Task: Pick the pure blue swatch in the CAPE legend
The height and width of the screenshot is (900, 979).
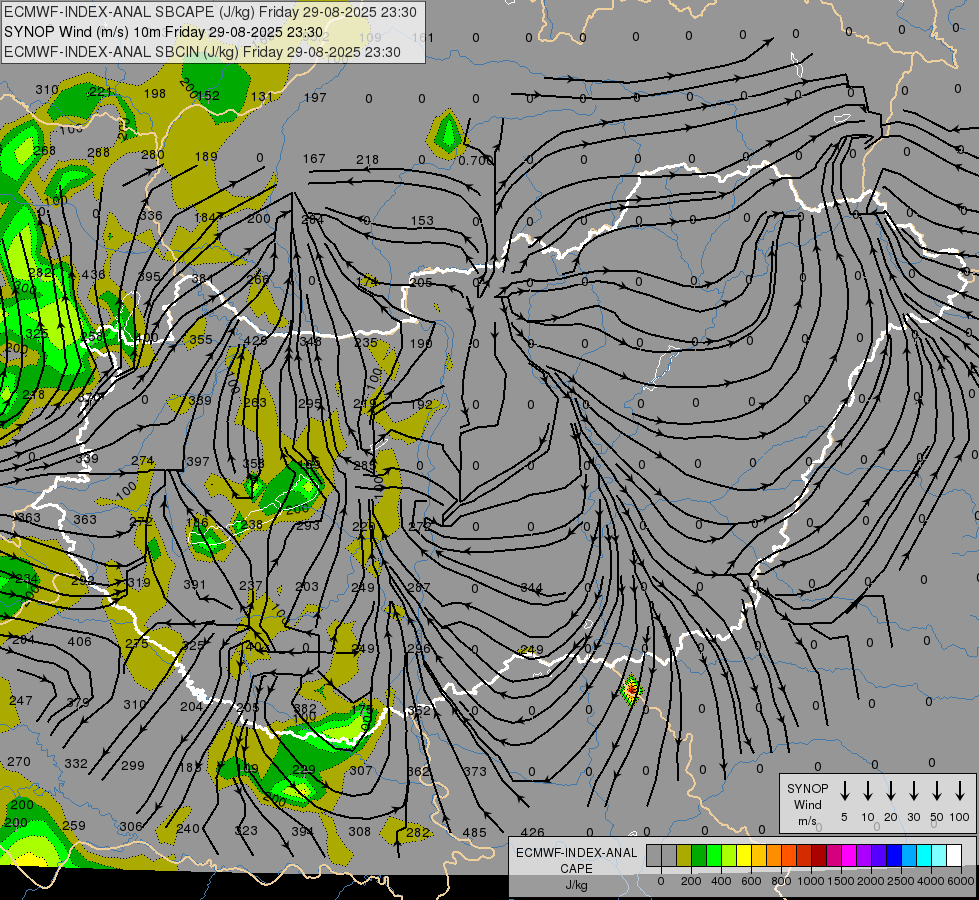Action: pos(893,856)
